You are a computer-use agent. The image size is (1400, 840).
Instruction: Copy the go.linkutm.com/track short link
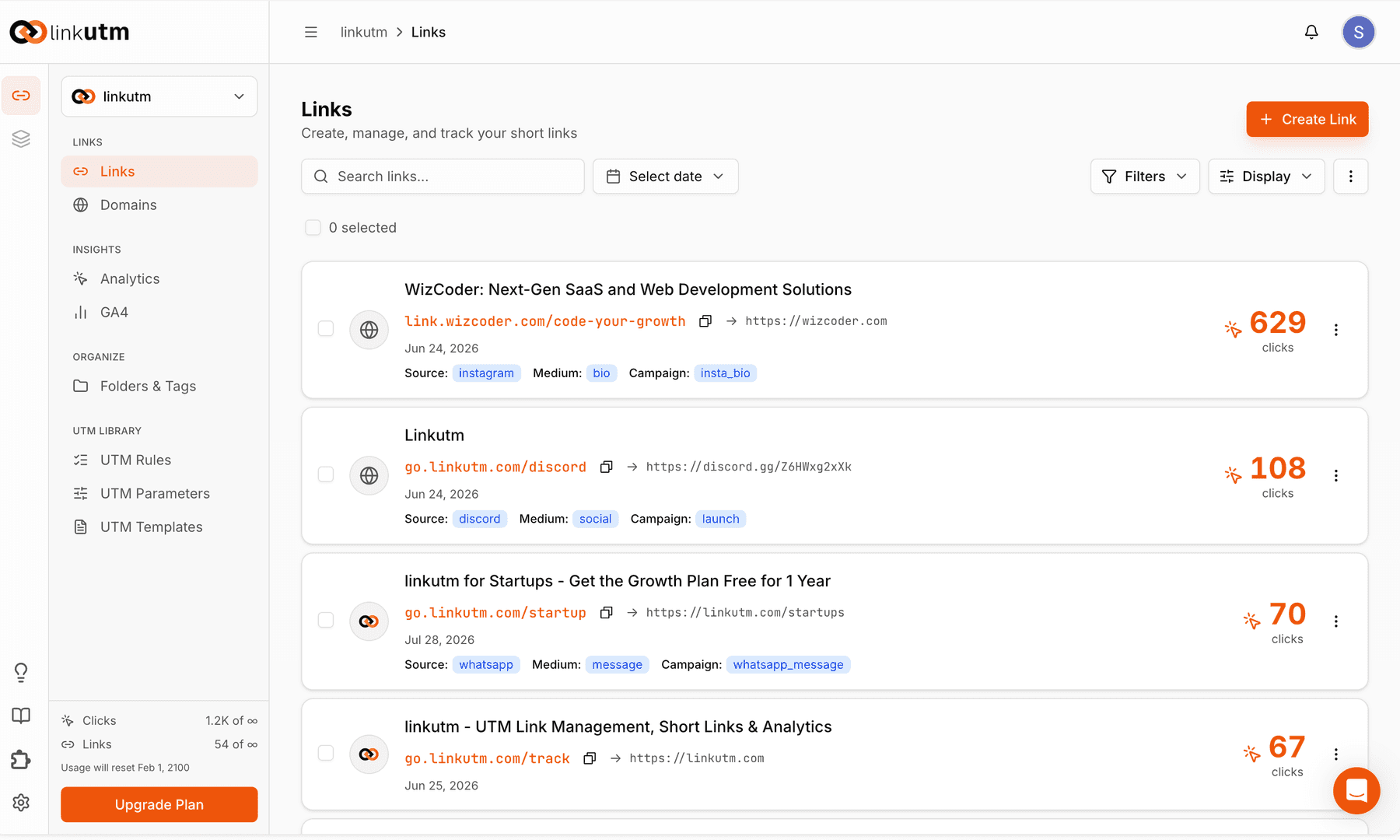tap(590, 758)
